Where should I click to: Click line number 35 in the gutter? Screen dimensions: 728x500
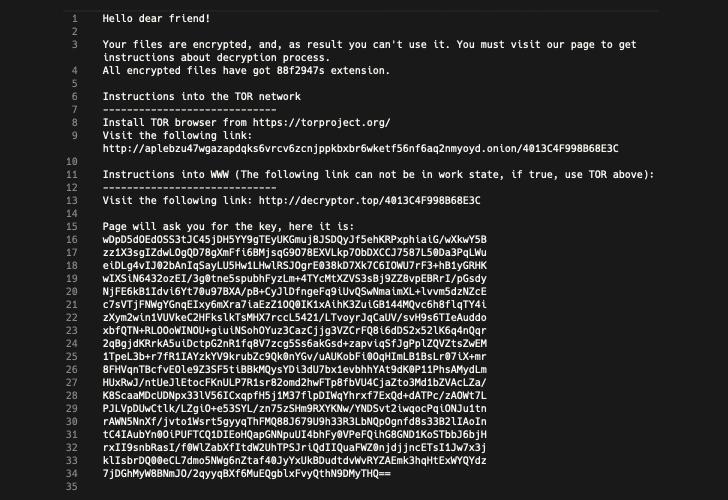(72, 487)
